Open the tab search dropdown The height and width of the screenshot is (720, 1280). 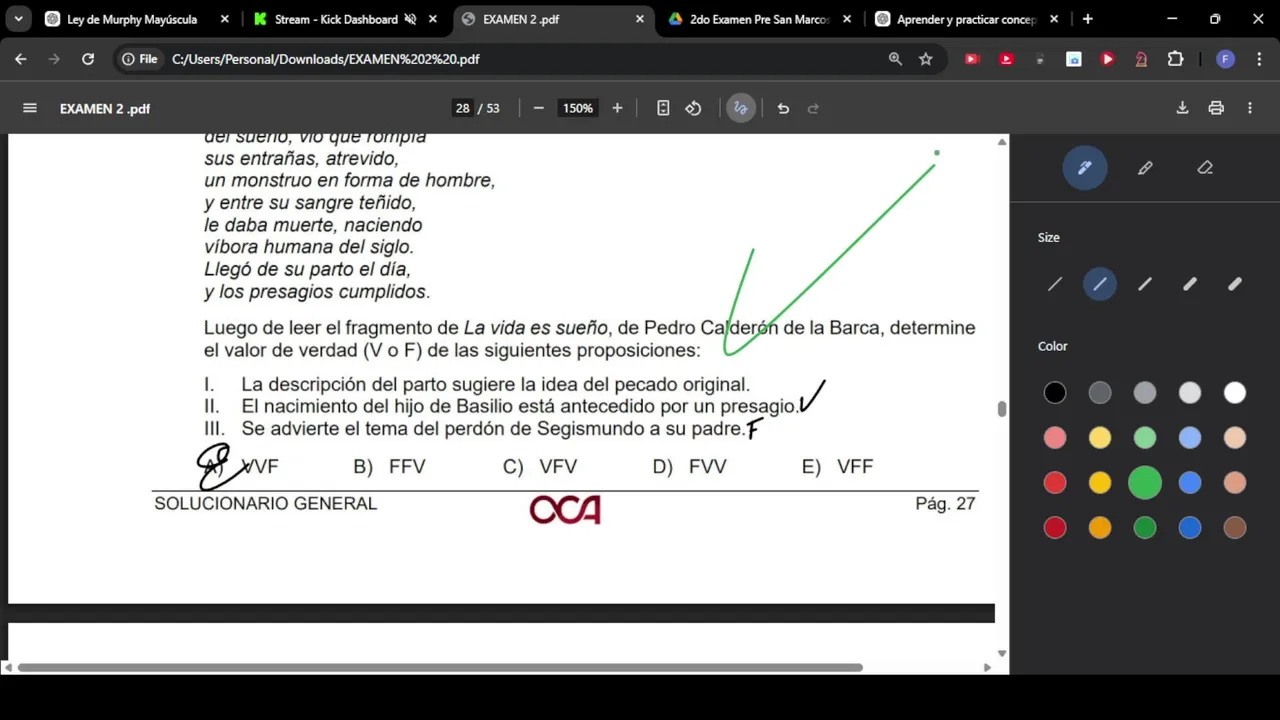click(x=18, y=19)
